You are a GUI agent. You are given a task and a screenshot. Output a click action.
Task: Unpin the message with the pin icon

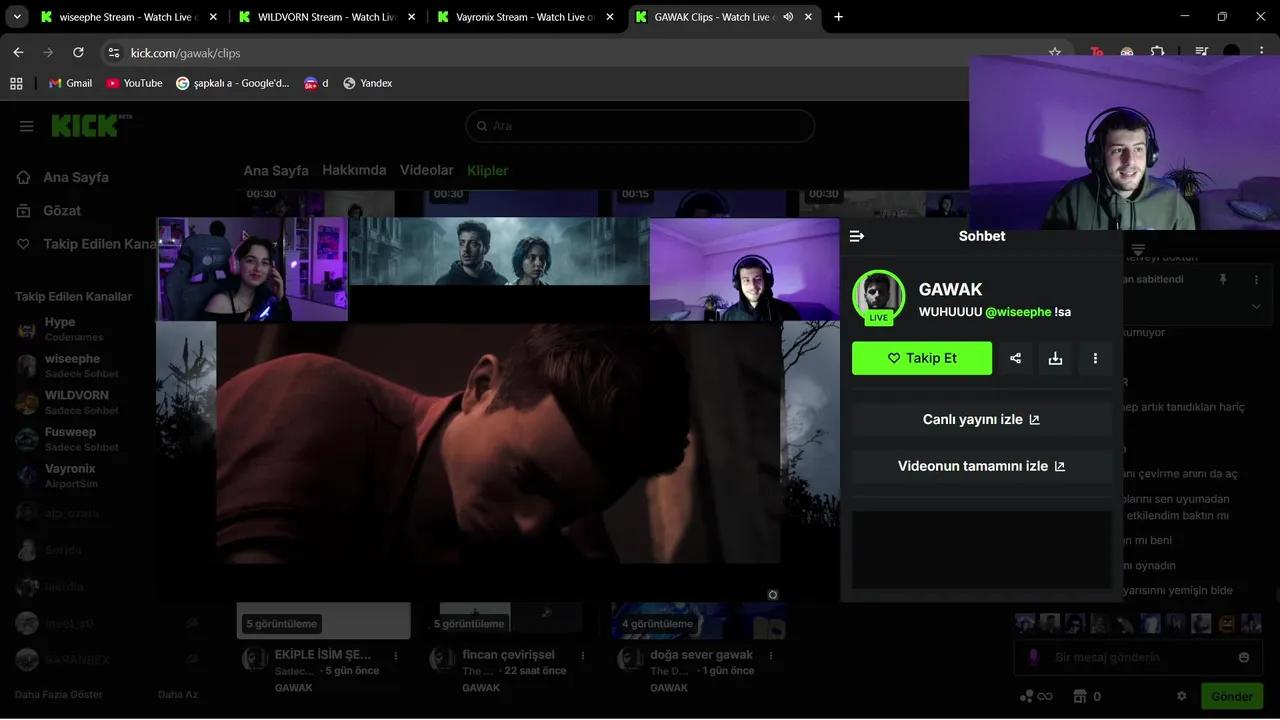point(1222,280)
